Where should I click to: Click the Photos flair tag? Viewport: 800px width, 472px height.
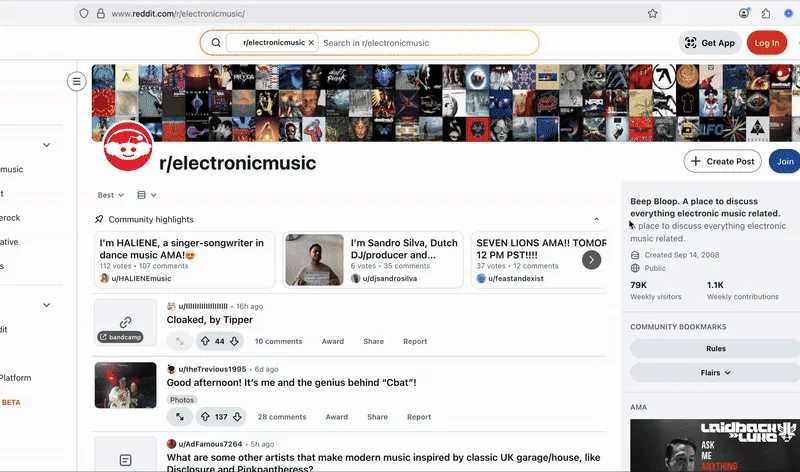point(182,400)
